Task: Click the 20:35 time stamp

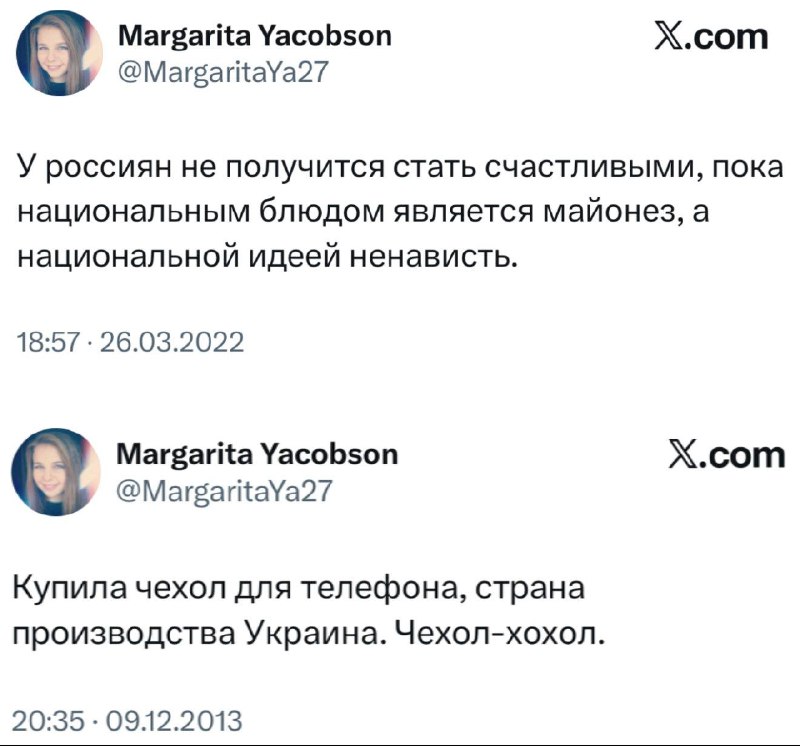Action: click(x=46, y=720)
